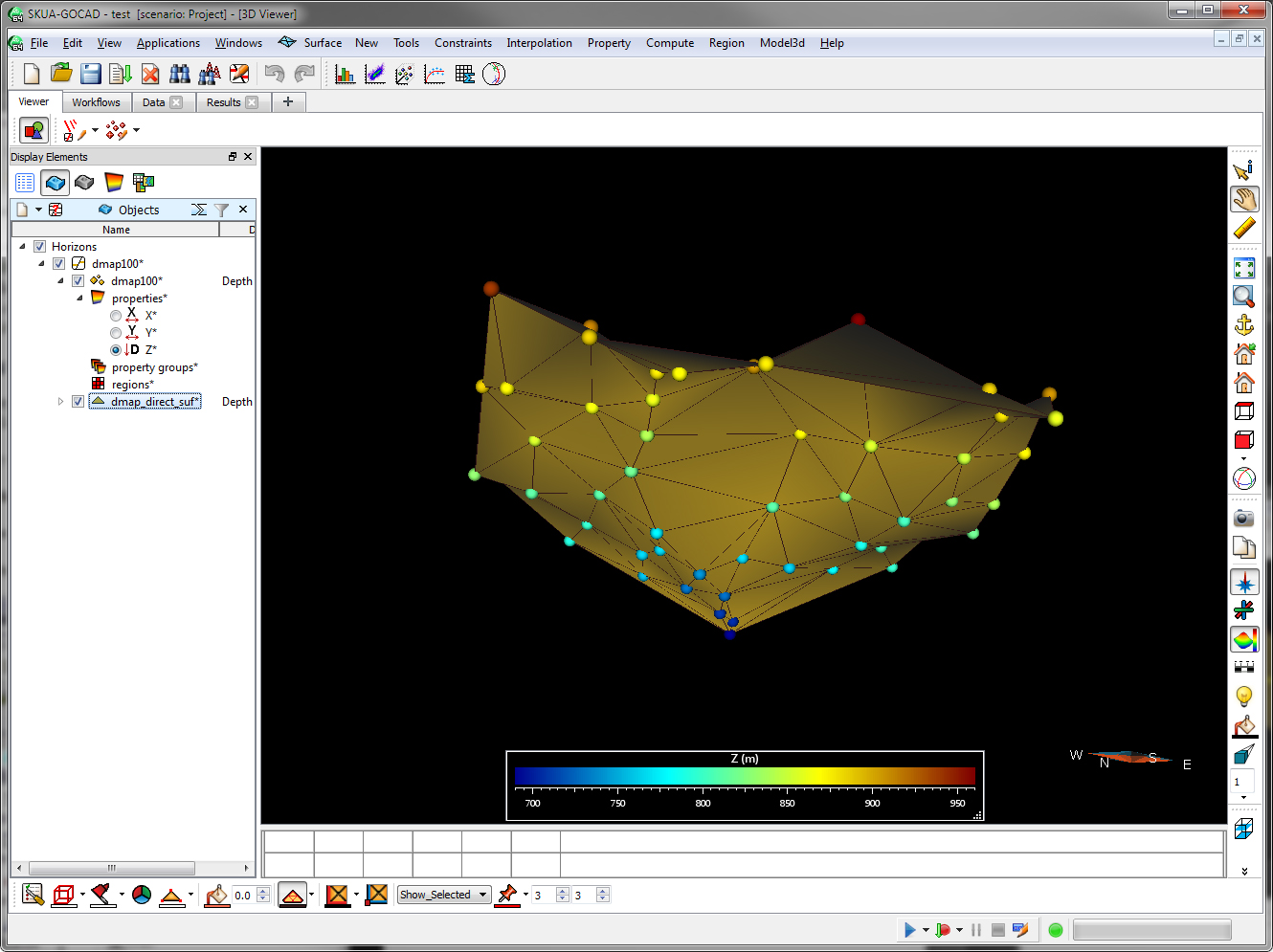Switch to the Workflows tab
Viewport: 1273px width, 952px height.
[97, 101]
